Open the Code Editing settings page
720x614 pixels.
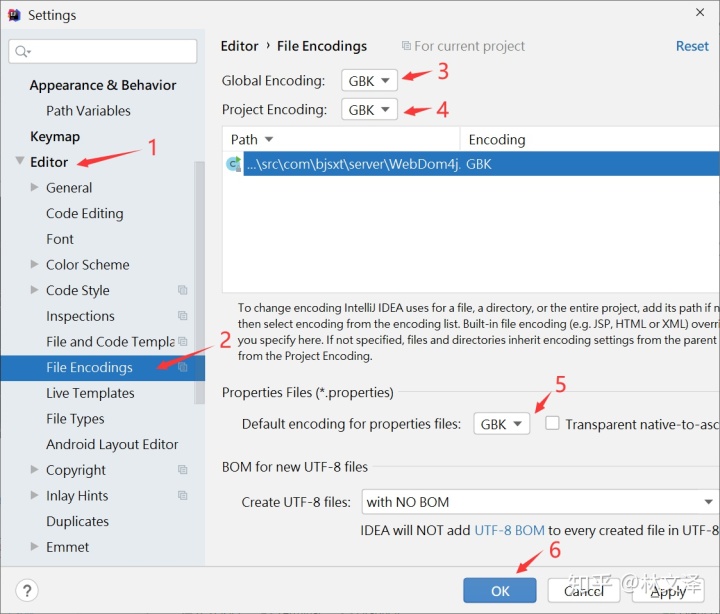(84, 214)
